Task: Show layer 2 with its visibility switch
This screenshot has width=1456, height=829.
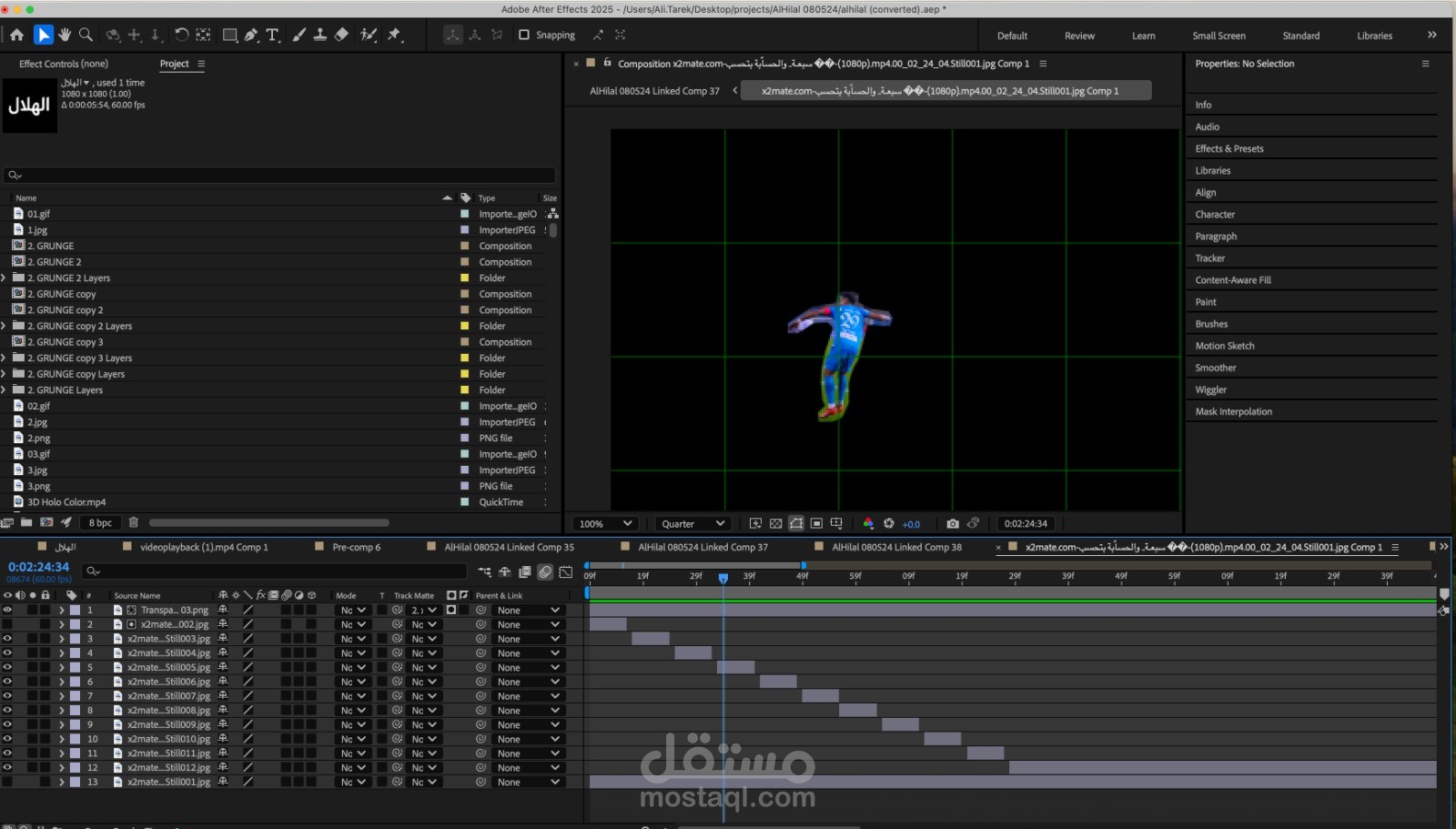Action: click(x=7, y=624)
